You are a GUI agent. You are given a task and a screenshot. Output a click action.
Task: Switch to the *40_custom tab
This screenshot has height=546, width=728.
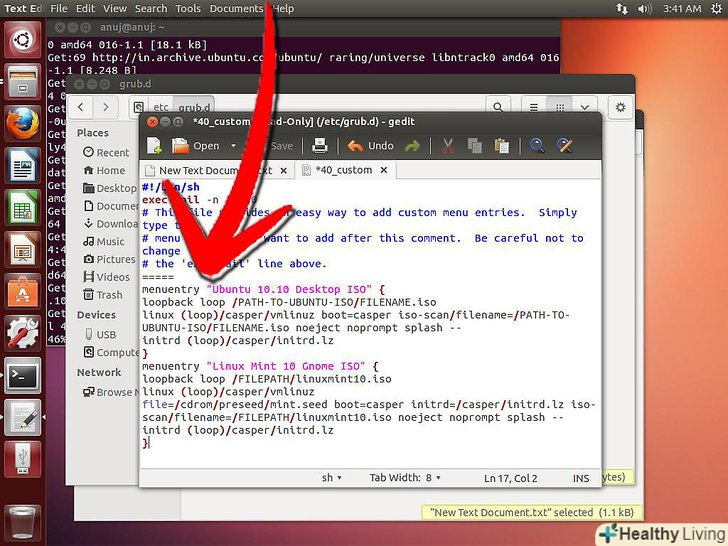coord(344,170)
